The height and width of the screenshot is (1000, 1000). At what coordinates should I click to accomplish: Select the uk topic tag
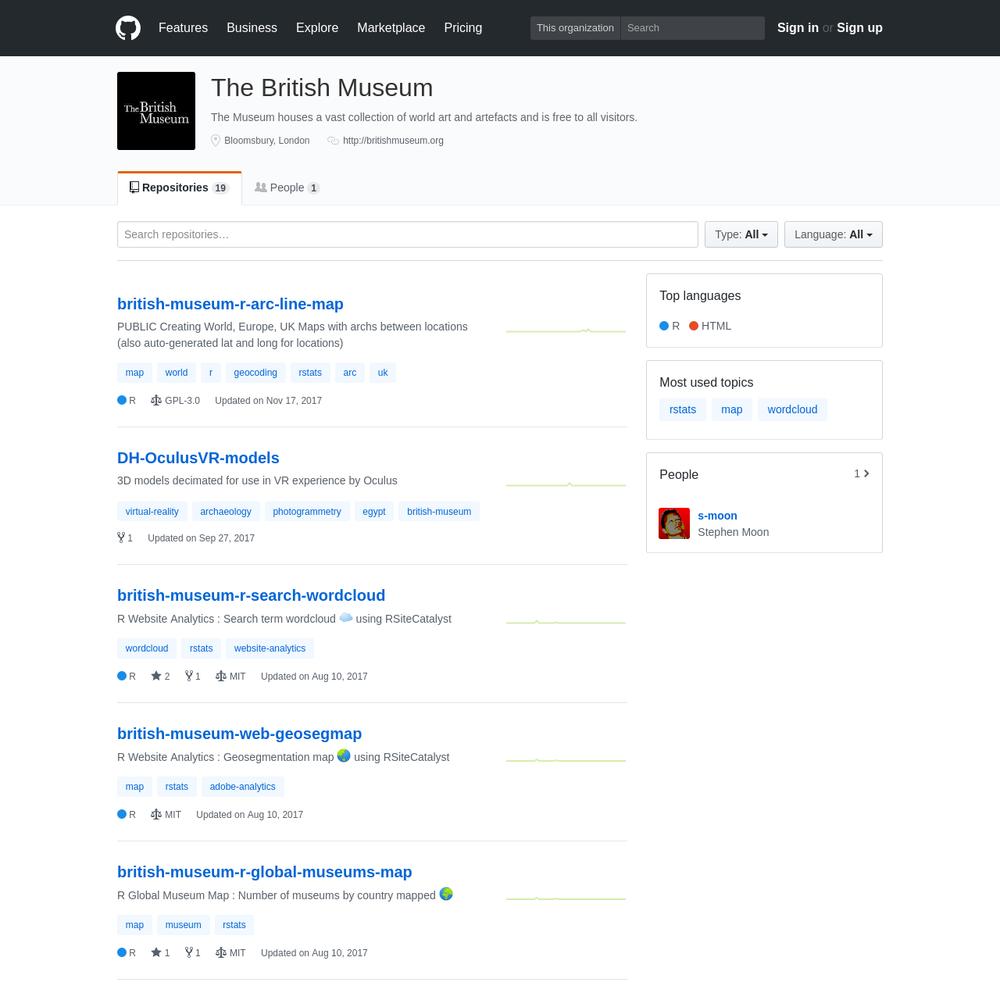[383, 372]
